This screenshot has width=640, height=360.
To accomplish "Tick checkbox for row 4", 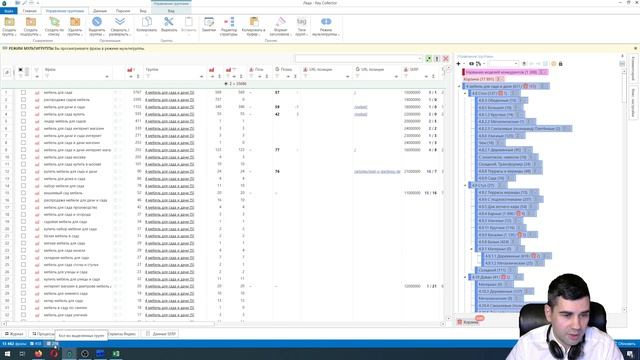I will [x=23, y=114].
